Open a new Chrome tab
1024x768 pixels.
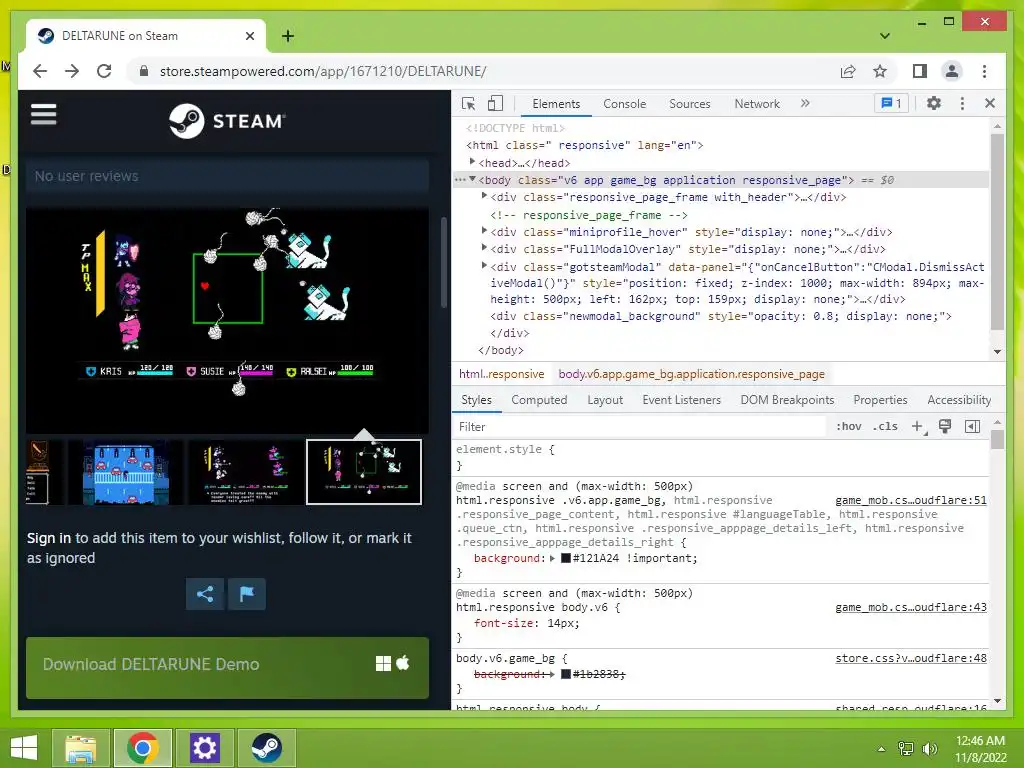288,36
